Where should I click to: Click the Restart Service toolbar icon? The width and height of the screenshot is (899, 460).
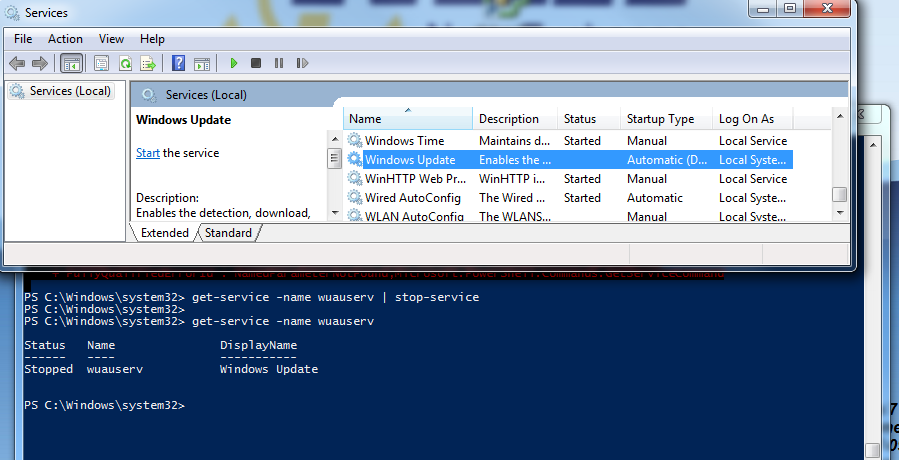click(x=302, y=63)
